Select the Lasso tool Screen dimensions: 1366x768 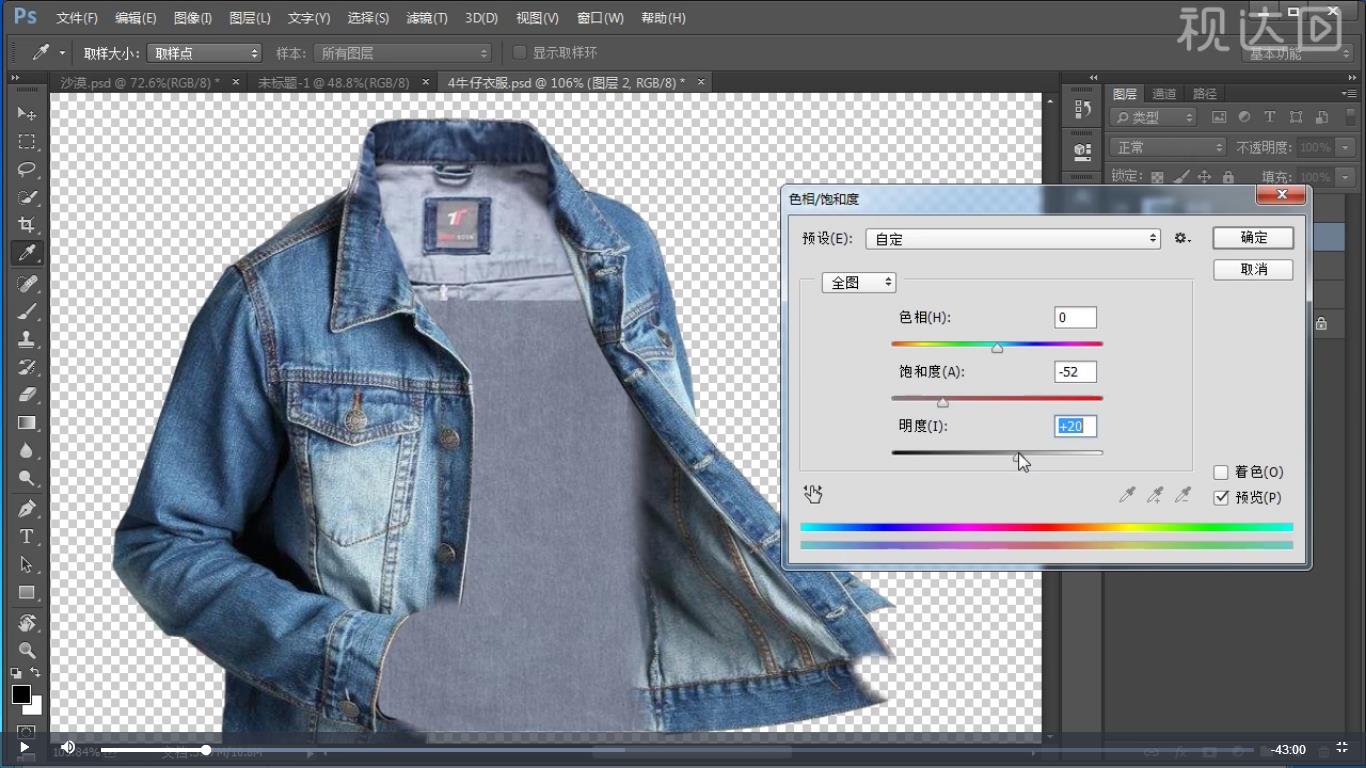pos(27,169)
